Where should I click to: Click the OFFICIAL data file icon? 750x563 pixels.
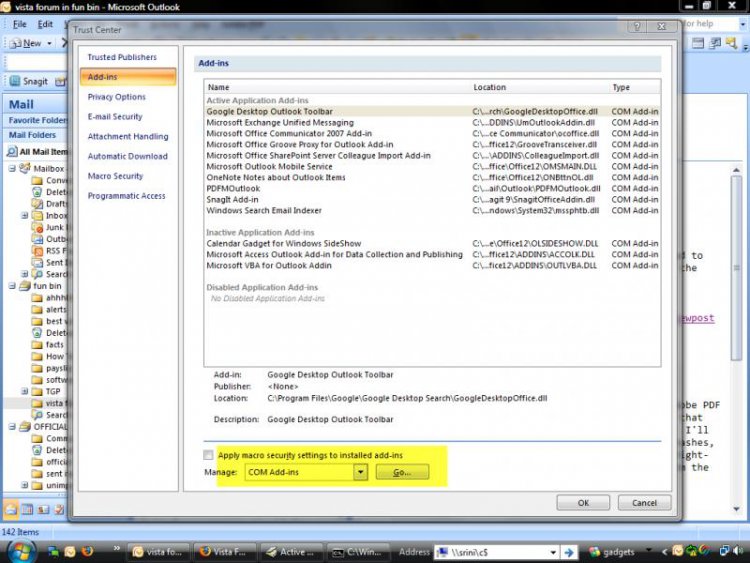pos(25,427)
